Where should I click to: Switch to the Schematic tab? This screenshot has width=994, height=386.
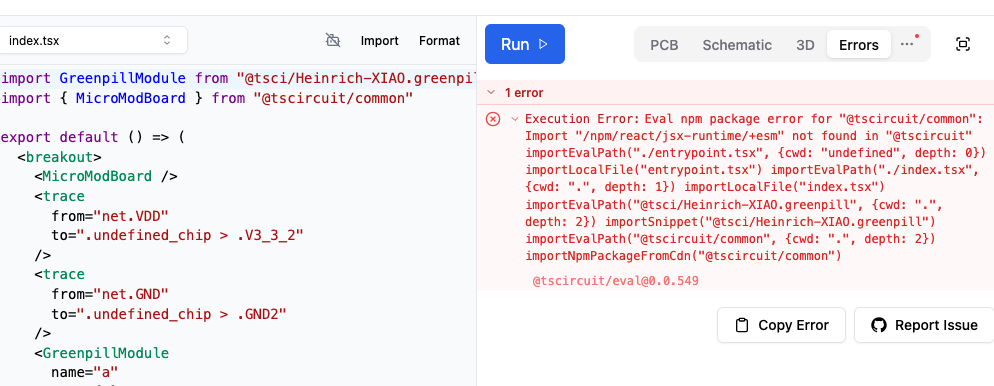737,45
